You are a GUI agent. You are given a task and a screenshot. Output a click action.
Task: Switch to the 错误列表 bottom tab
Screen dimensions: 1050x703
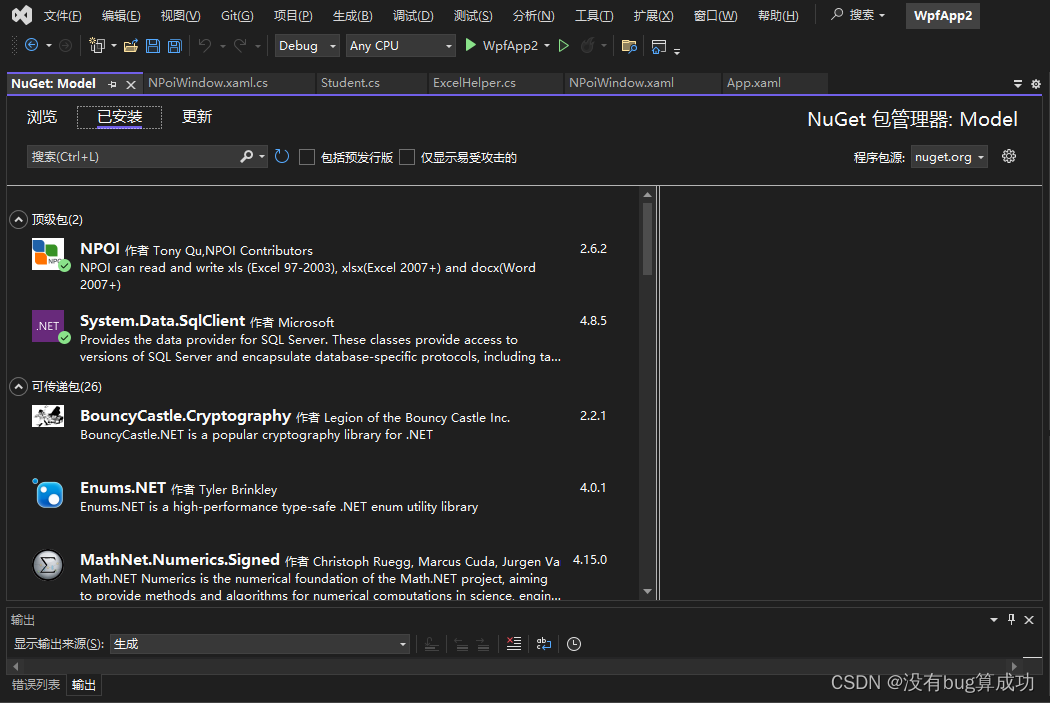click(x=36, y=685)
